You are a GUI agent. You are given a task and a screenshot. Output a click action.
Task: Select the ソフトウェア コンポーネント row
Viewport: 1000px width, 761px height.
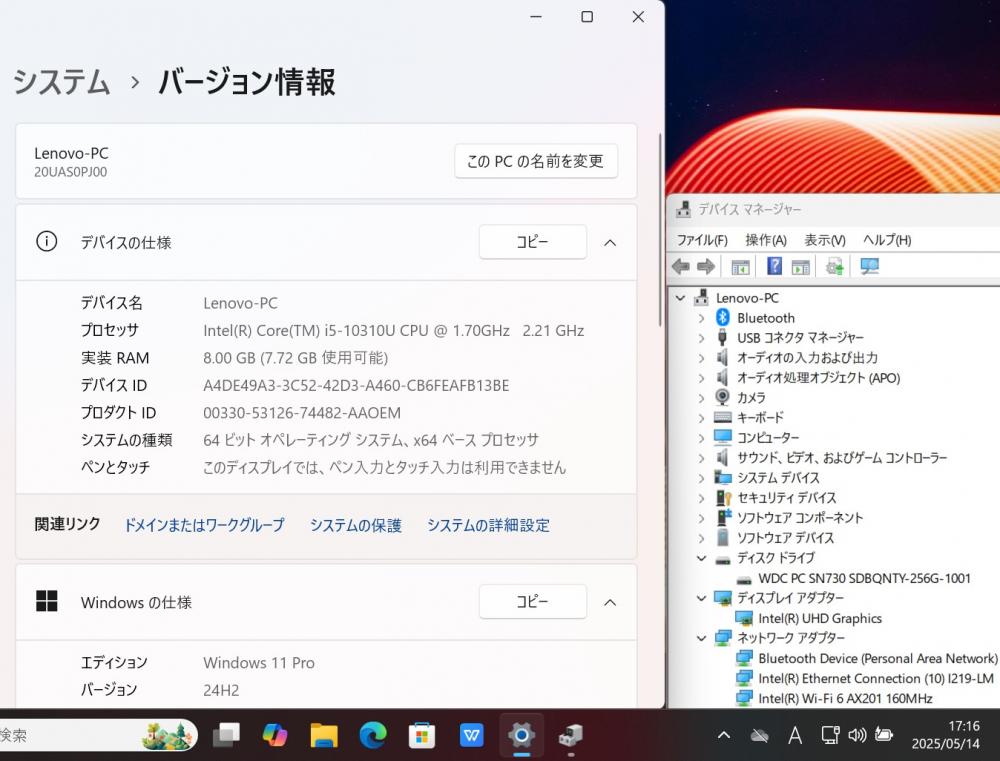(x=800, y=517)
